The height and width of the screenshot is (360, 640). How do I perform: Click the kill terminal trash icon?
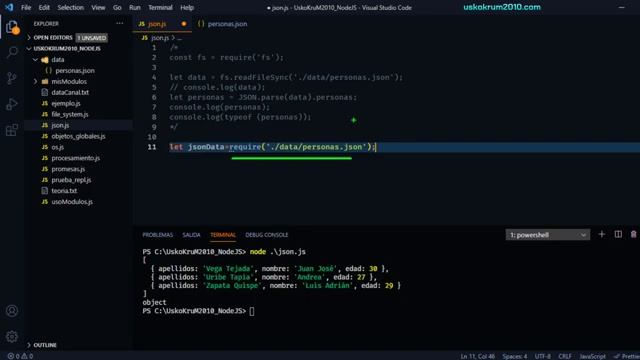[x=633, y=234]
